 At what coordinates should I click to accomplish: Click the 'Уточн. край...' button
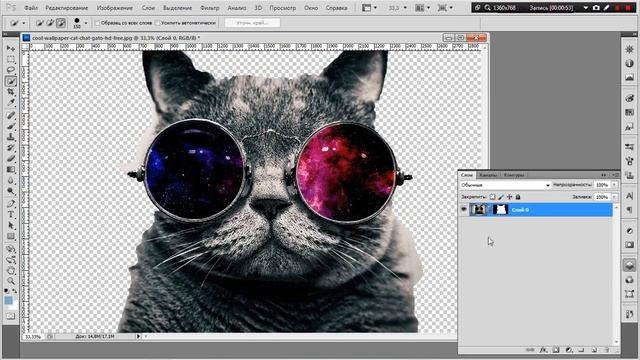coord(252,23)
